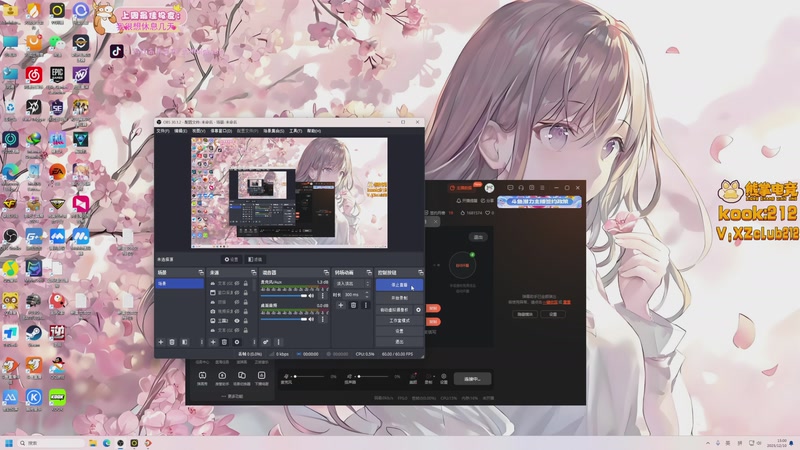
Task: Mute the 麦克风/Aux speaker icon
Action: (311, 296)
